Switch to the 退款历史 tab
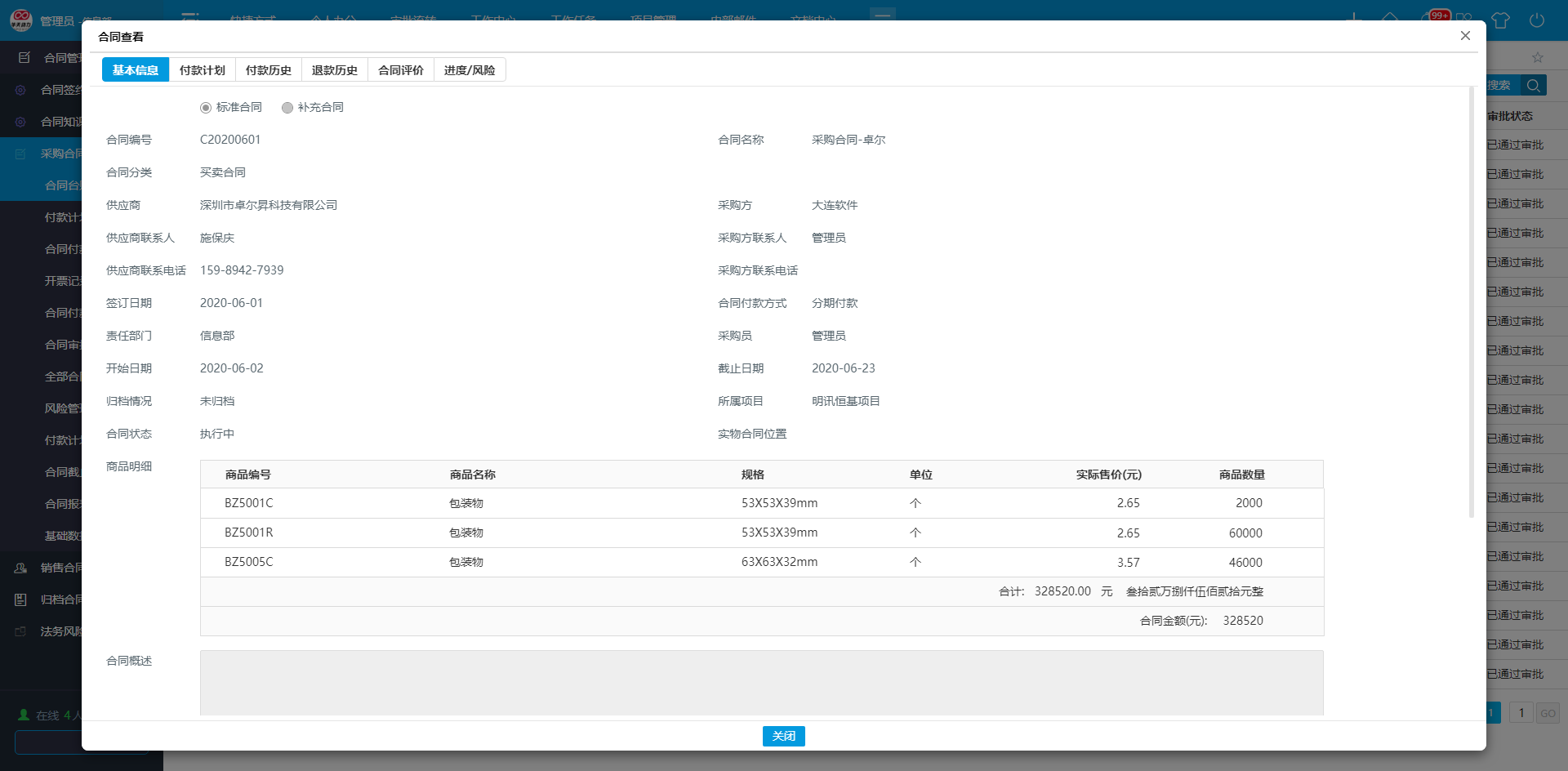Image resolution: width=1568 pixels, height=771 pixels. [334, 70]
